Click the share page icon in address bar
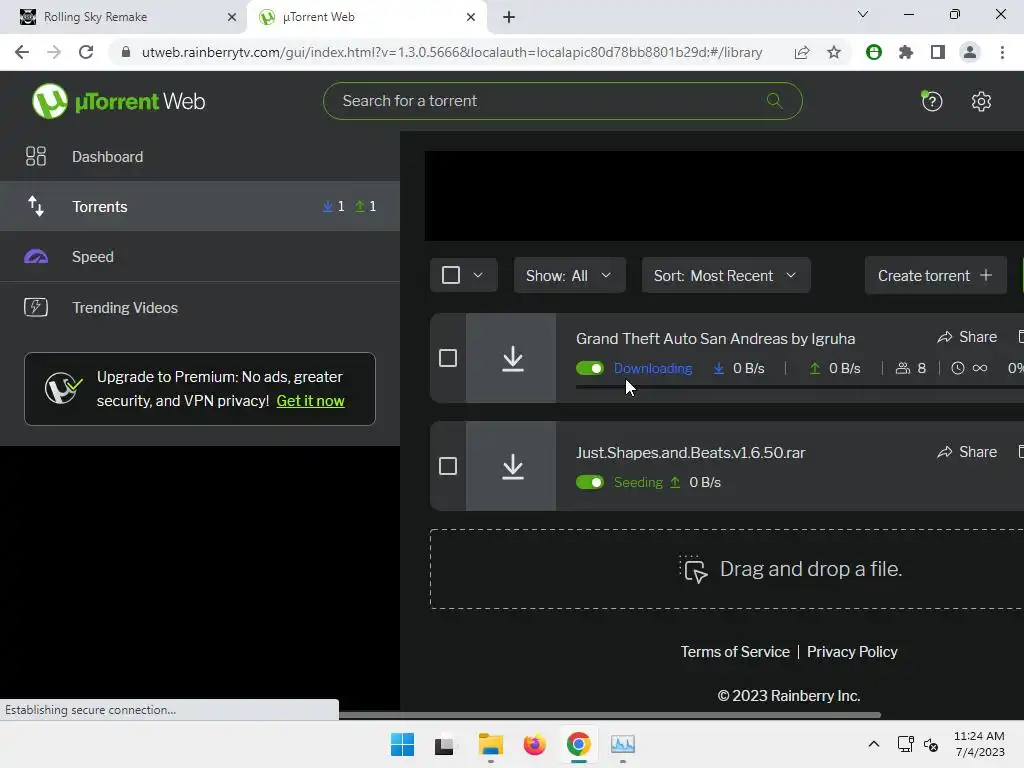The image size is (1024, 768). [802, 52]
